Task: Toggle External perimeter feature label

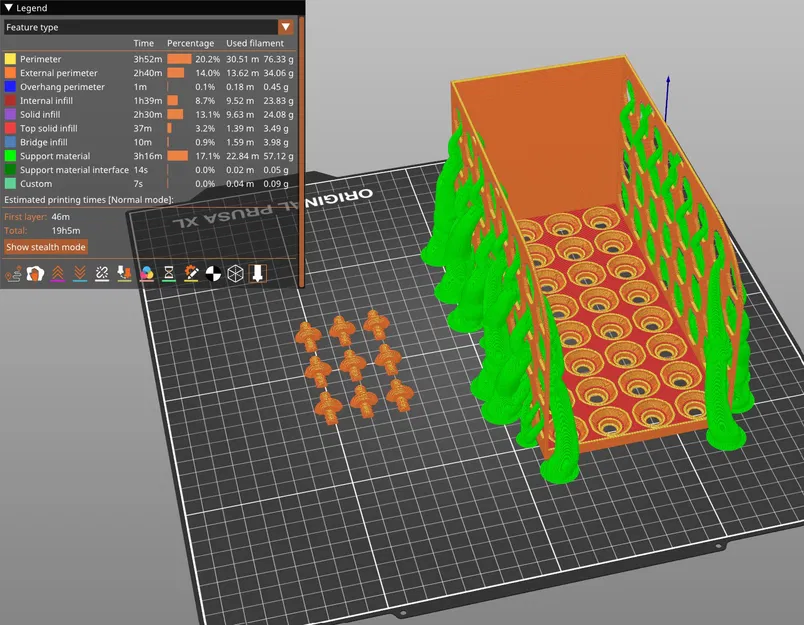Action: coord(58,73)
